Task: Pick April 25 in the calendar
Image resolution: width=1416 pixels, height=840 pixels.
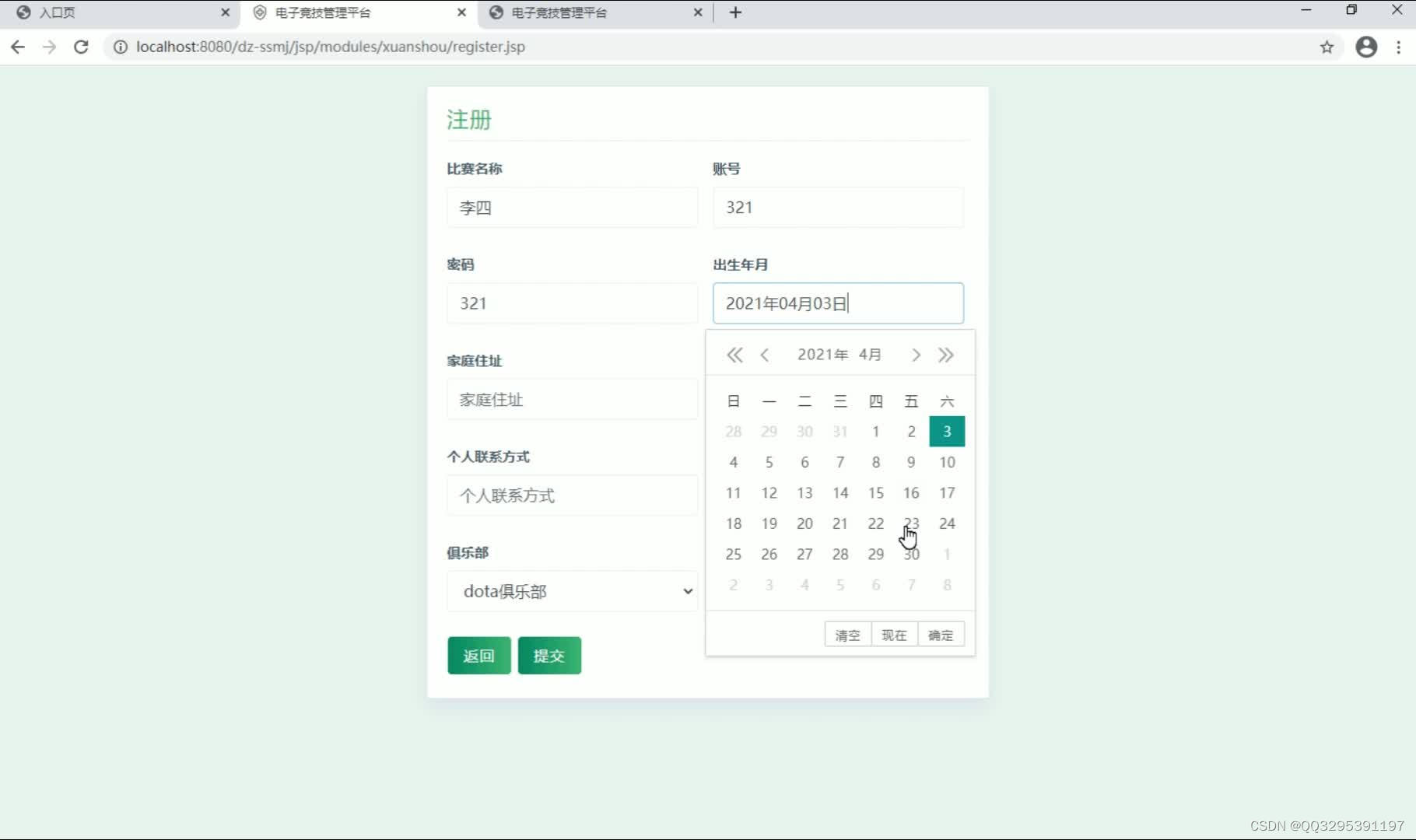Action: (x=734, y=555)
